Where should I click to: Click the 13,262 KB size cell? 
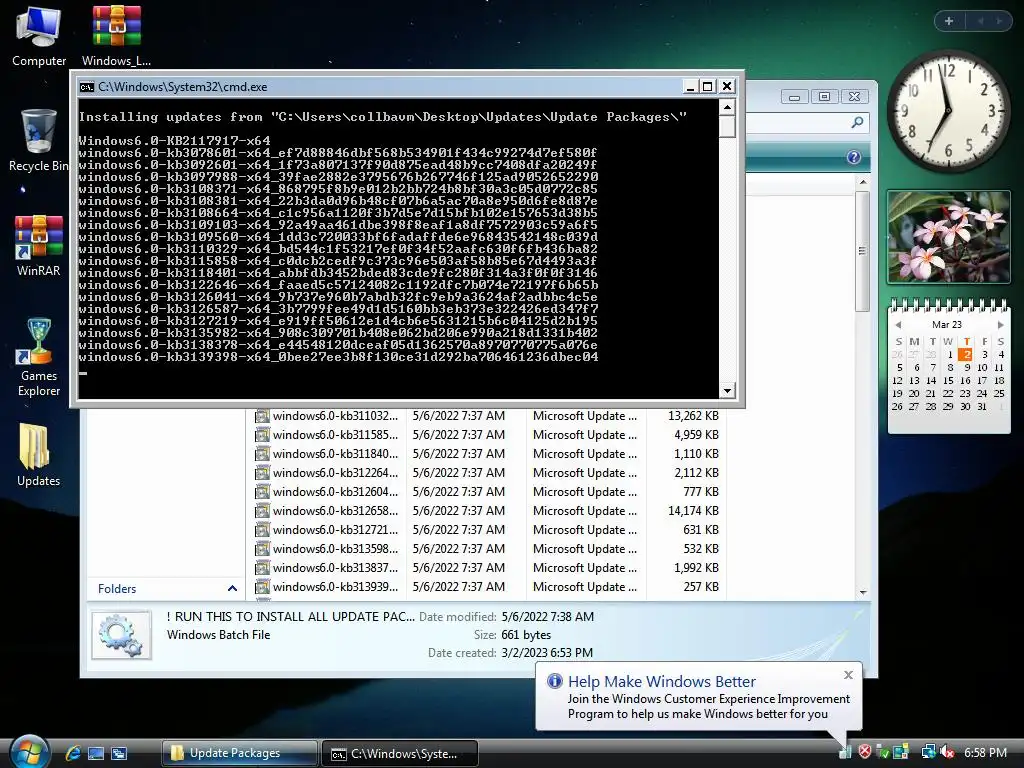(x=693, y=416)
